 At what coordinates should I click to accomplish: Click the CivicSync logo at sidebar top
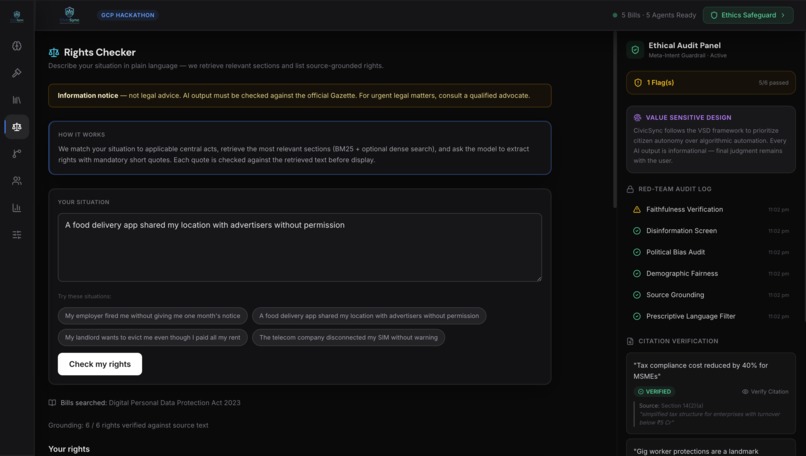17,16
